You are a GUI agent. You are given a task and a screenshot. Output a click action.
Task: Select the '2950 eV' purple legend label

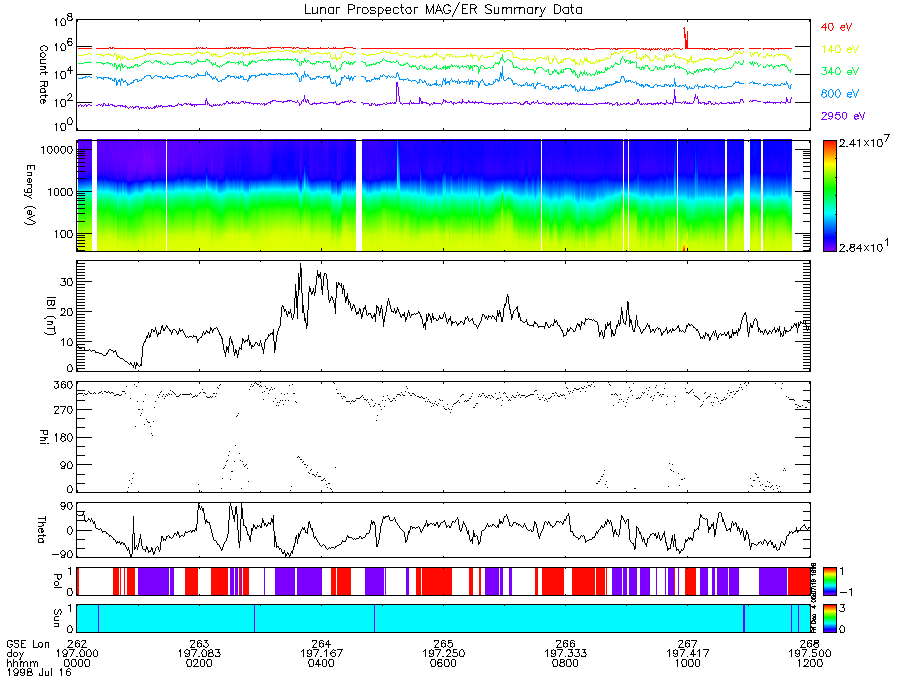843,116
